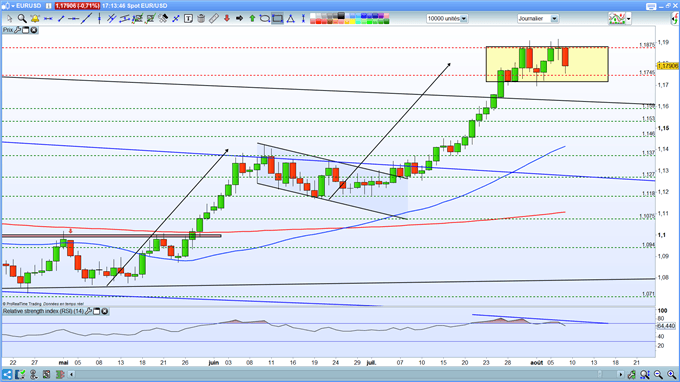Click the 1,17906 current price tag on axis
This screenshot has height=382, width=680.
pos(668,65)
